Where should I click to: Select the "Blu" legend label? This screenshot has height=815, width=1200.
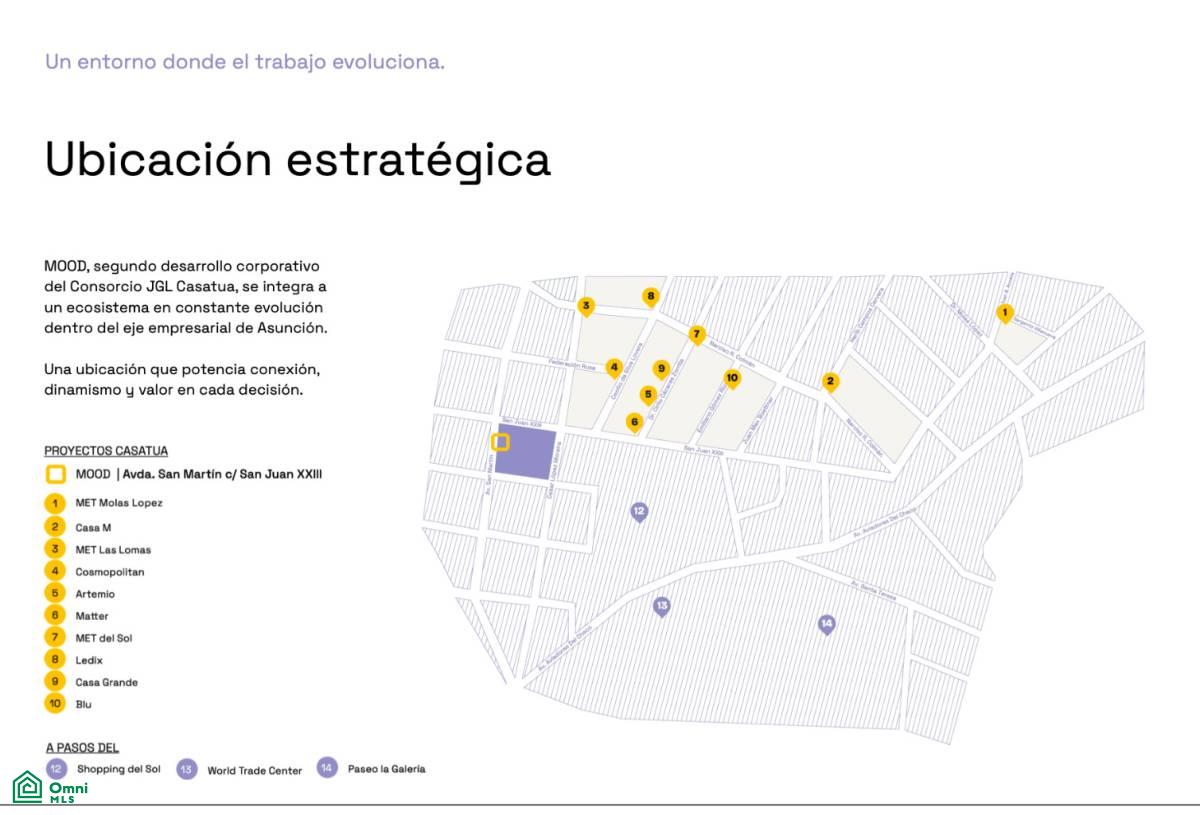(84, 704)
